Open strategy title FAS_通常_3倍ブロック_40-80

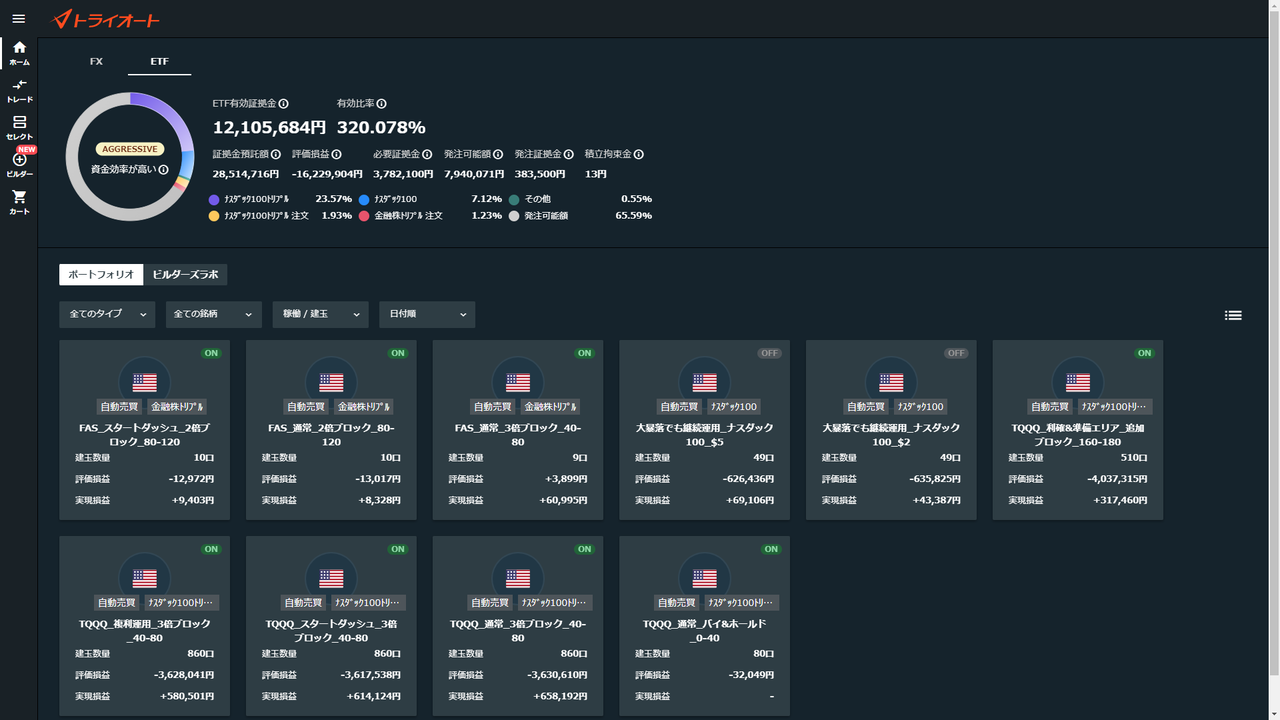point(518,434)
